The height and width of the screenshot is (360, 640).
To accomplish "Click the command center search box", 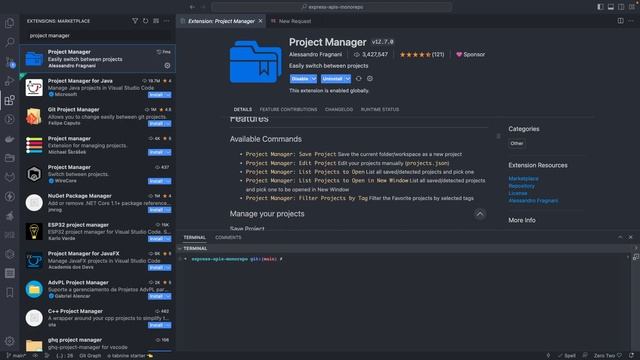I will 331,7.
